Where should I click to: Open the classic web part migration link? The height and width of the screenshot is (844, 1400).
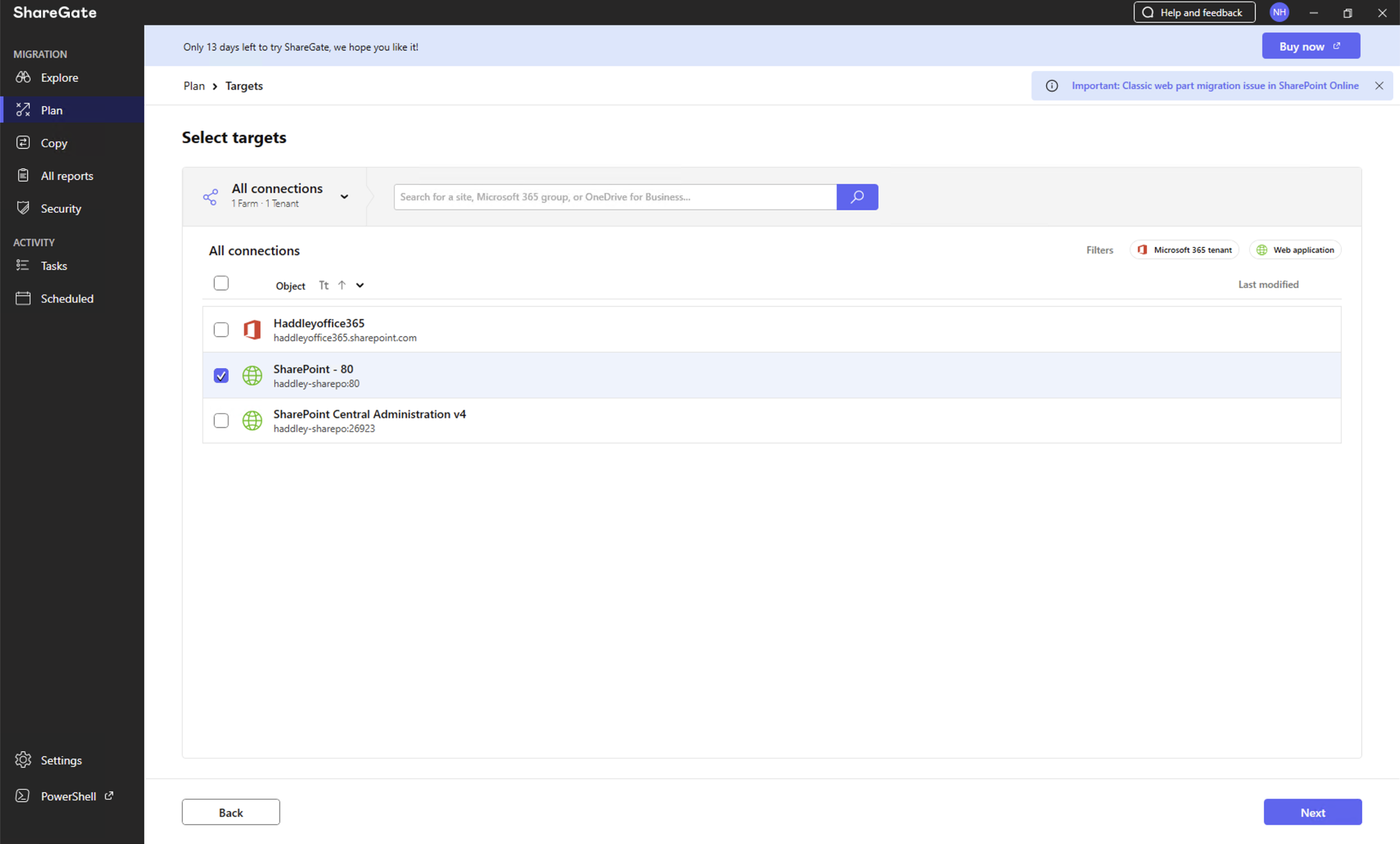[x=1215, y=86]
